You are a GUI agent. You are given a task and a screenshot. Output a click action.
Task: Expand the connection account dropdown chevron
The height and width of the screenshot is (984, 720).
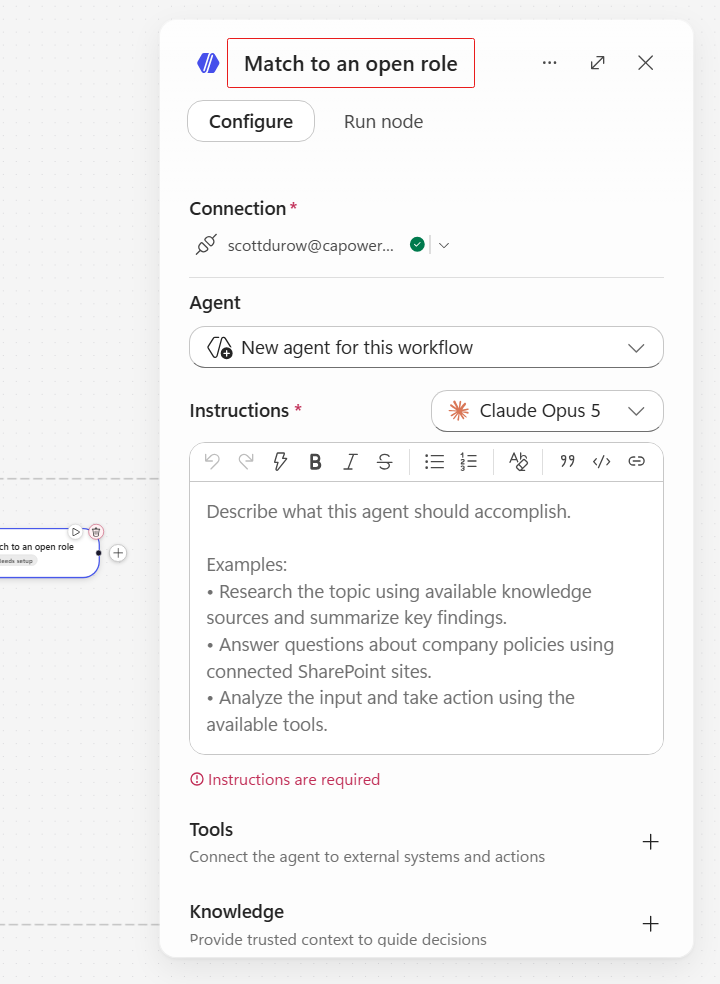point(444,245)
